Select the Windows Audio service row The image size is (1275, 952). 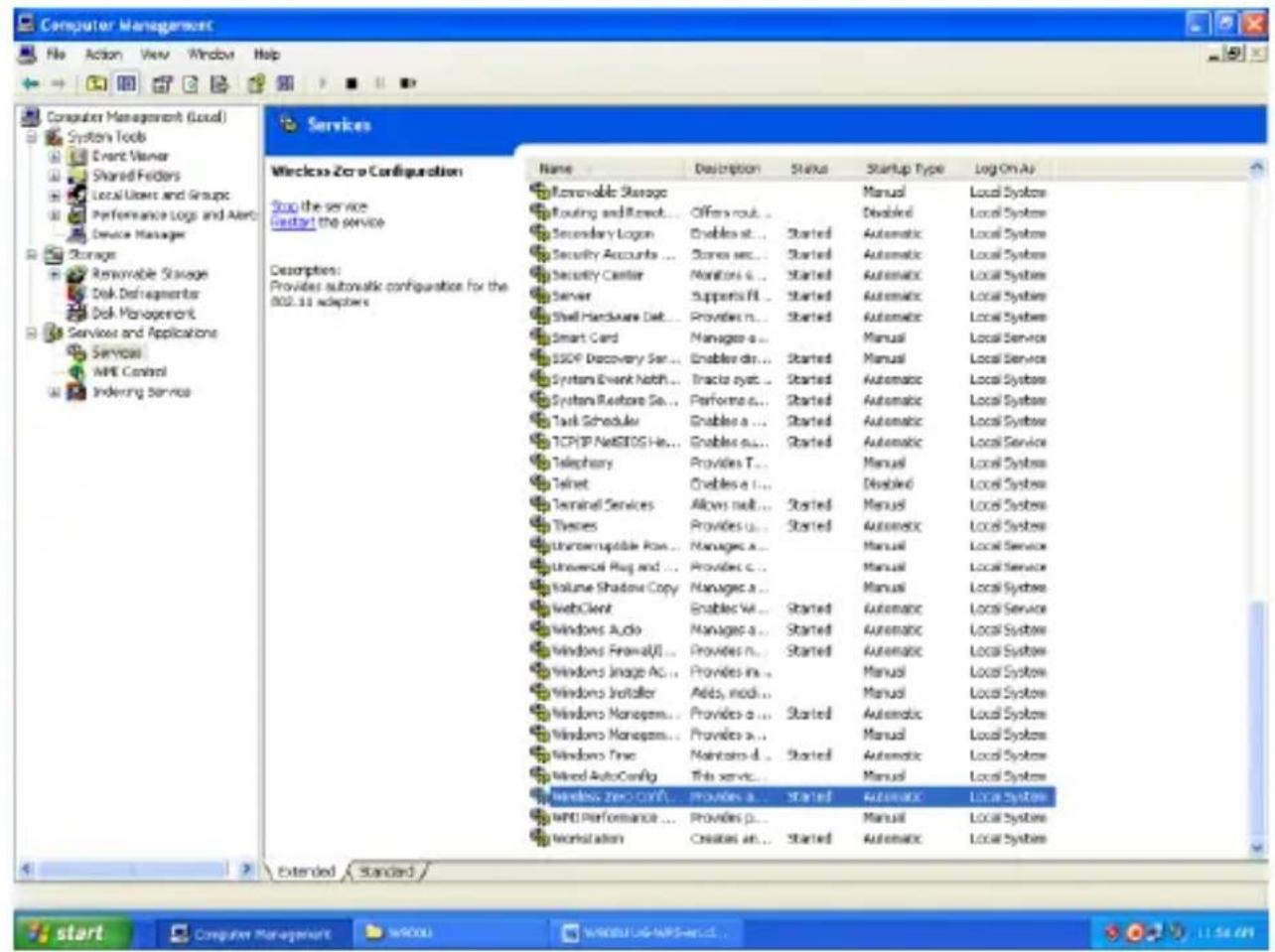coord(791,629)
